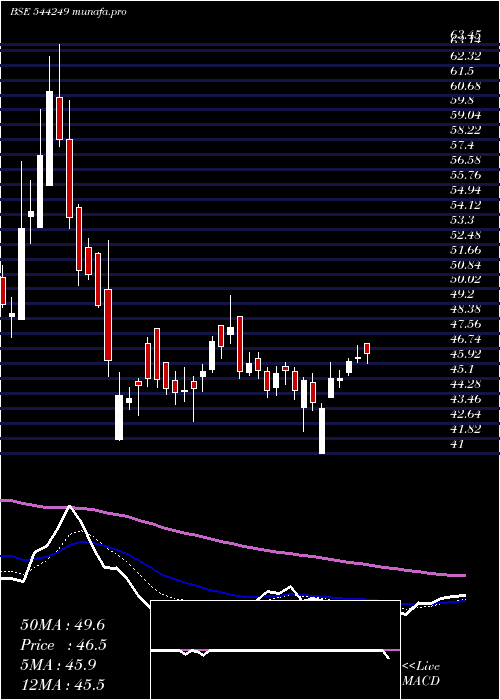Pick the 52.48 price axis value
The height and width of the screenshot is (700, 500).
click(466, 235)
